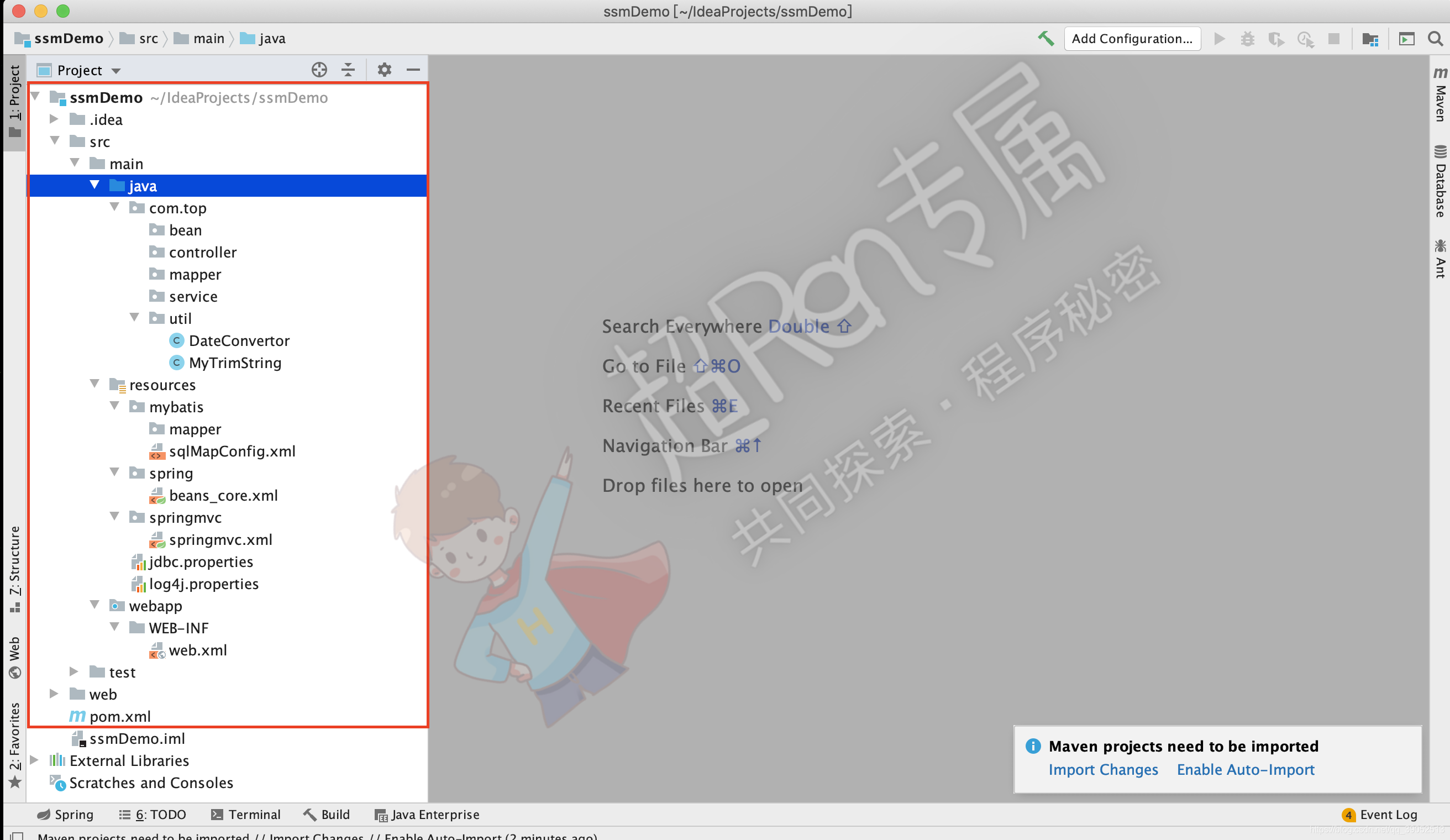Click the Debug bug icon
This screenshot has width=1450, height=840.
tap(1247, 39)
